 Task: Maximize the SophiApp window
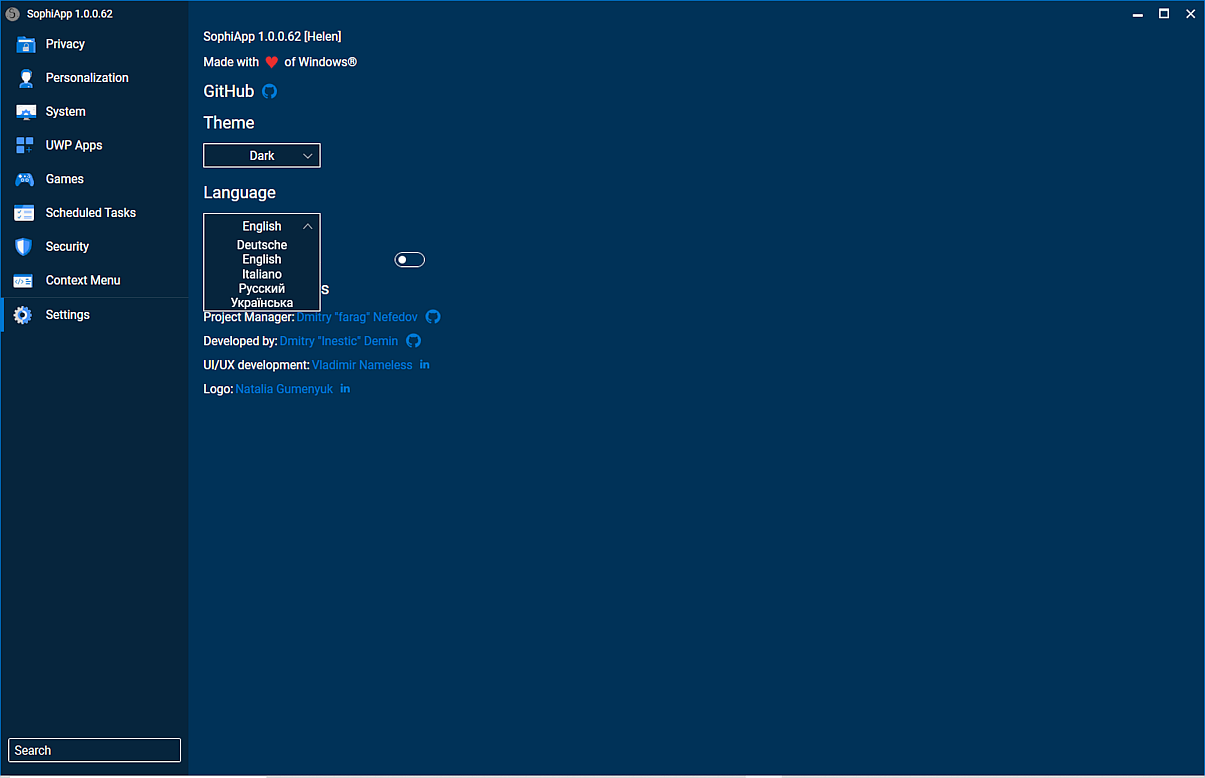click(1164, 14)
